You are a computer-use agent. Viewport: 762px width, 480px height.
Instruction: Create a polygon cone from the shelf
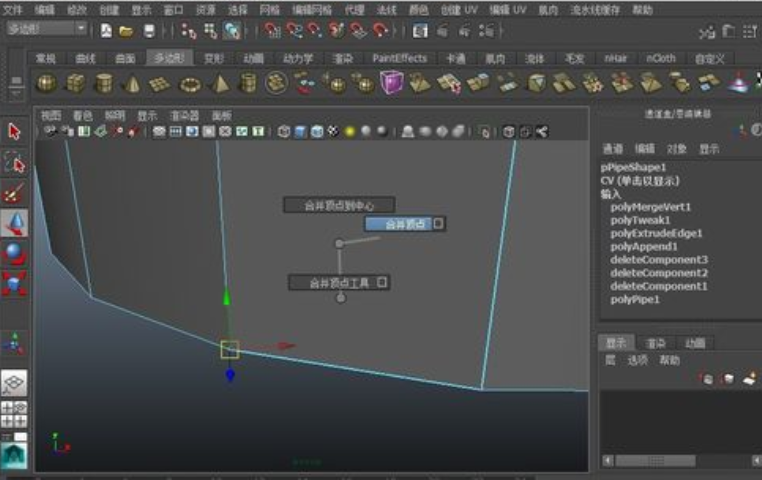[133, 83]
